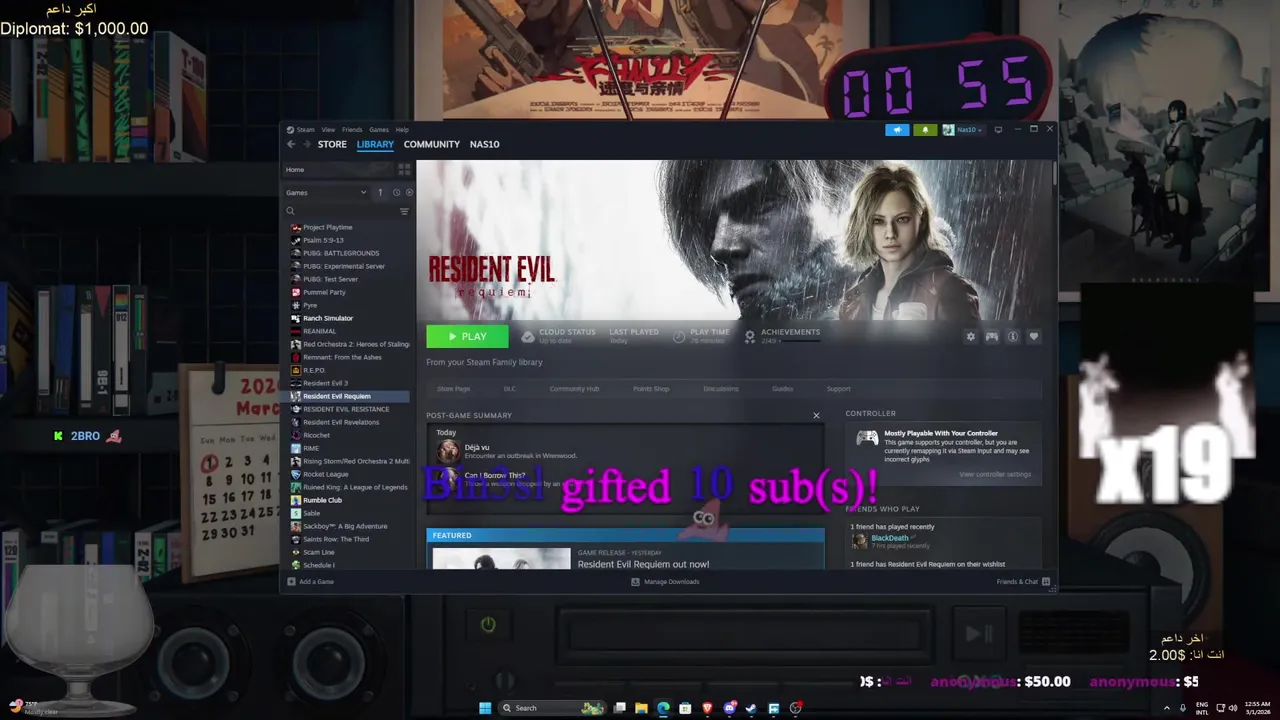
Task: Open game settings gear icon
Action: pyautogui.click(x=970, y=337)
